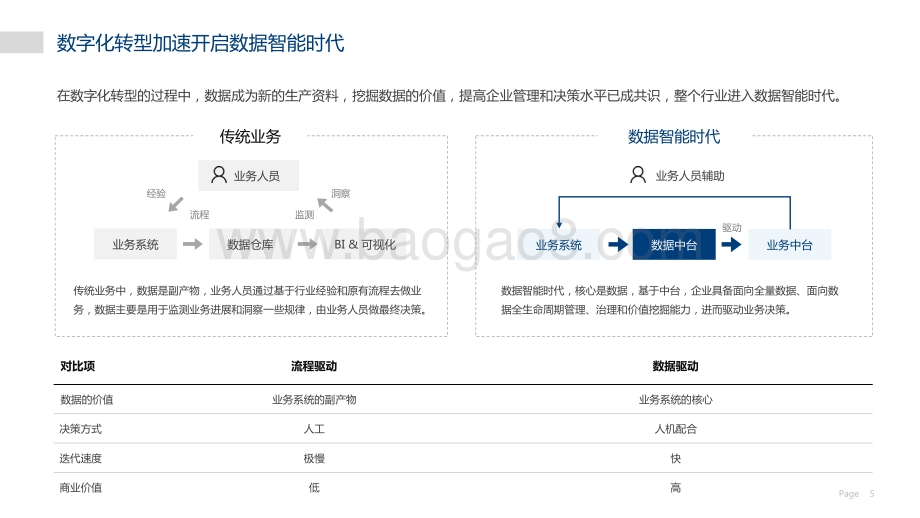The width and height of the screenshot is (920, 518).
Task: Select the 迭代速度 row label
Action: pyautogui.click(x=80, y=458)
